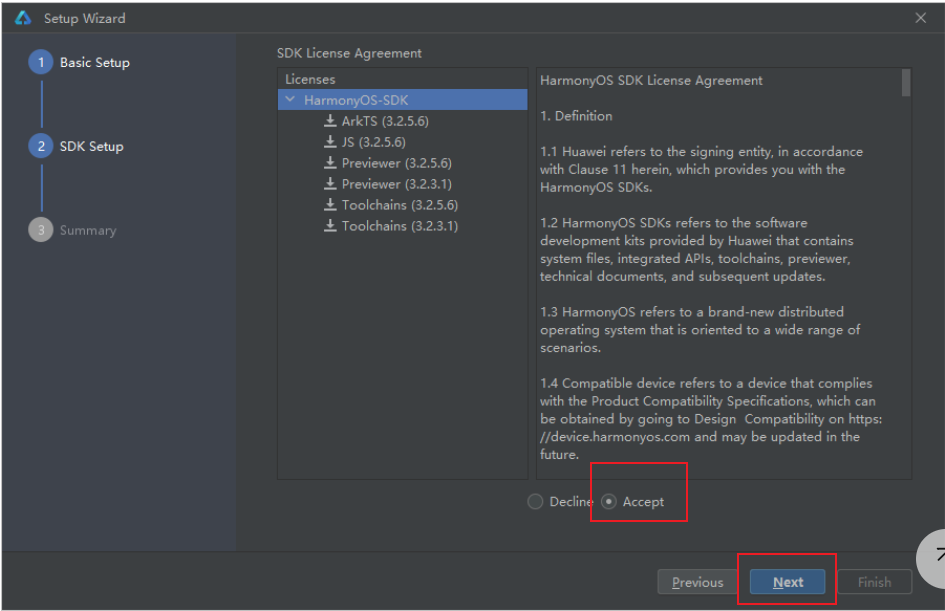945x611 pixels.
Task: Click the step 1 circle icon
Action: tap(41, 62)
